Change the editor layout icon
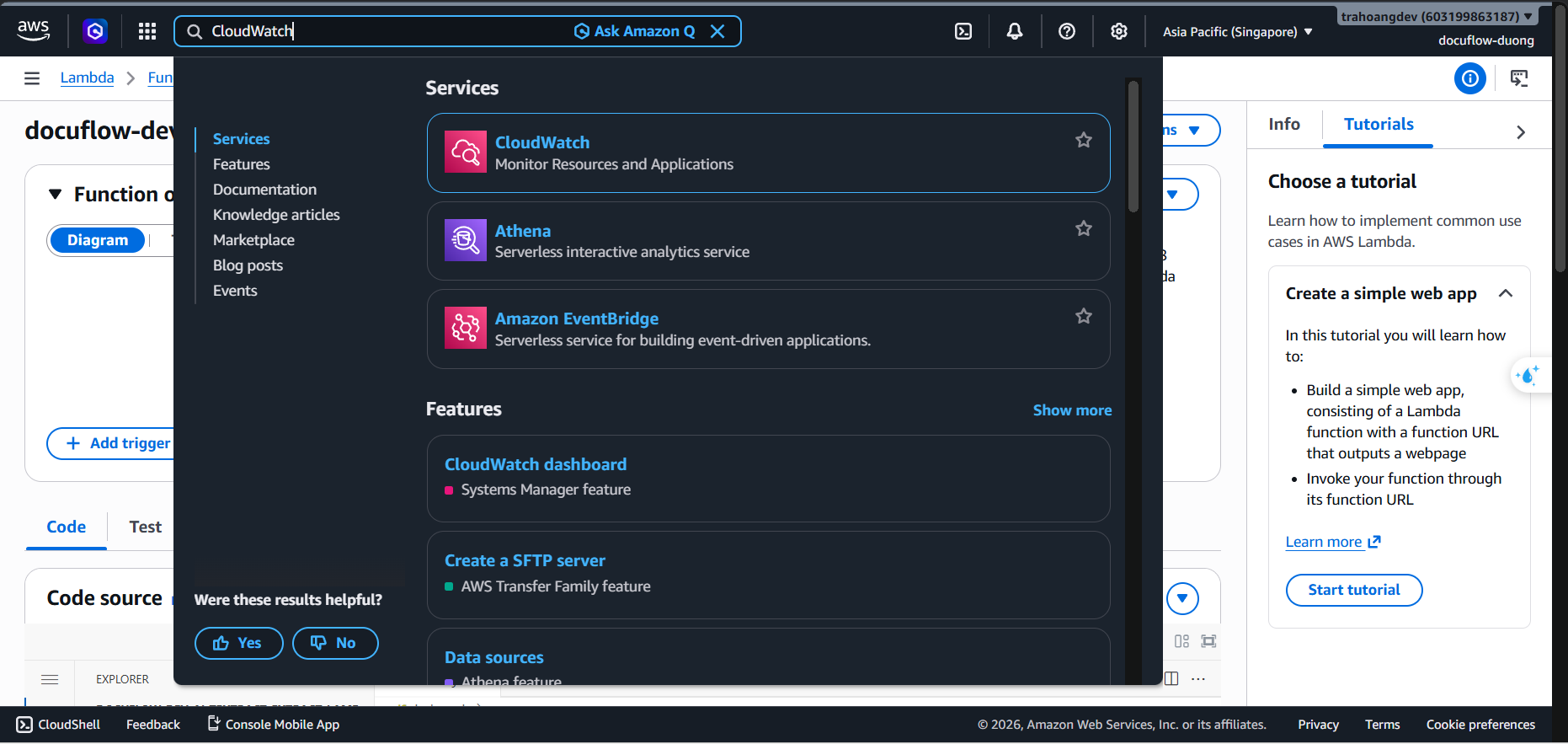 coord(1182,641)
